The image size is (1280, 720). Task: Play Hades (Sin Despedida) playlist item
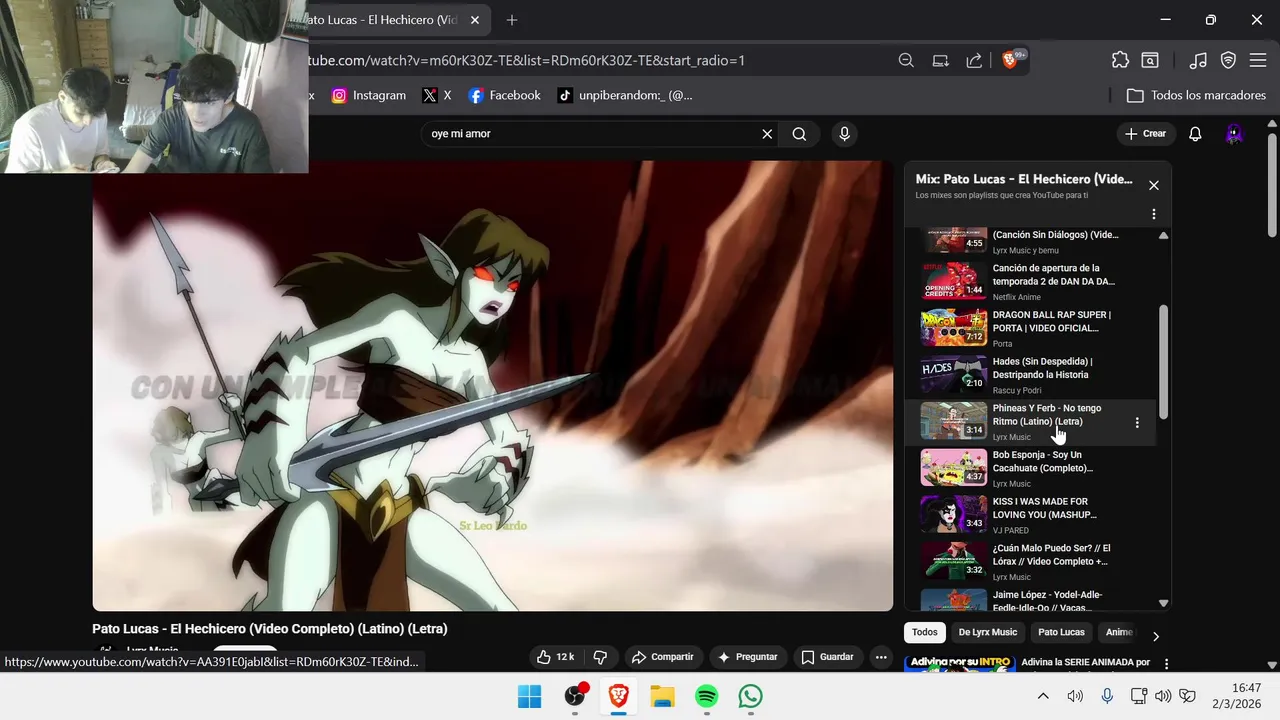point(1030,375)
